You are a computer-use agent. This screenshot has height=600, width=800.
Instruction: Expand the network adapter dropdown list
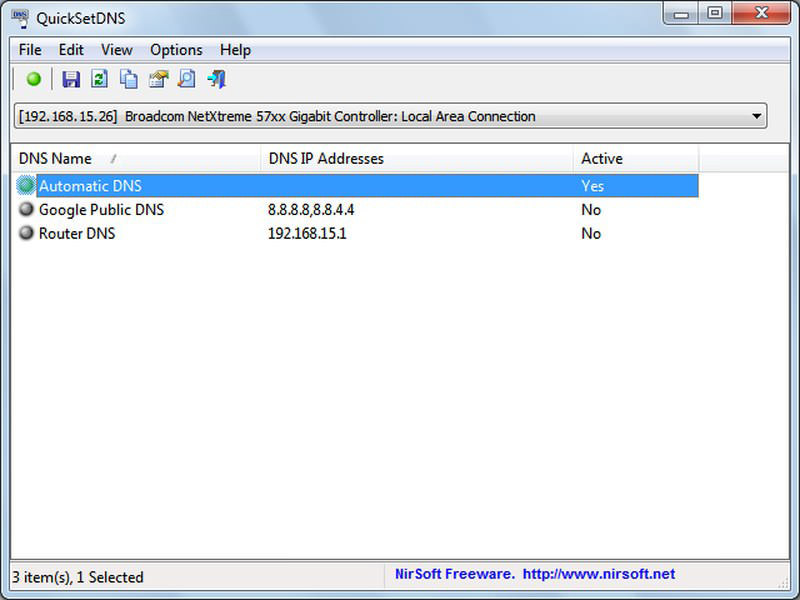[757, 116]
